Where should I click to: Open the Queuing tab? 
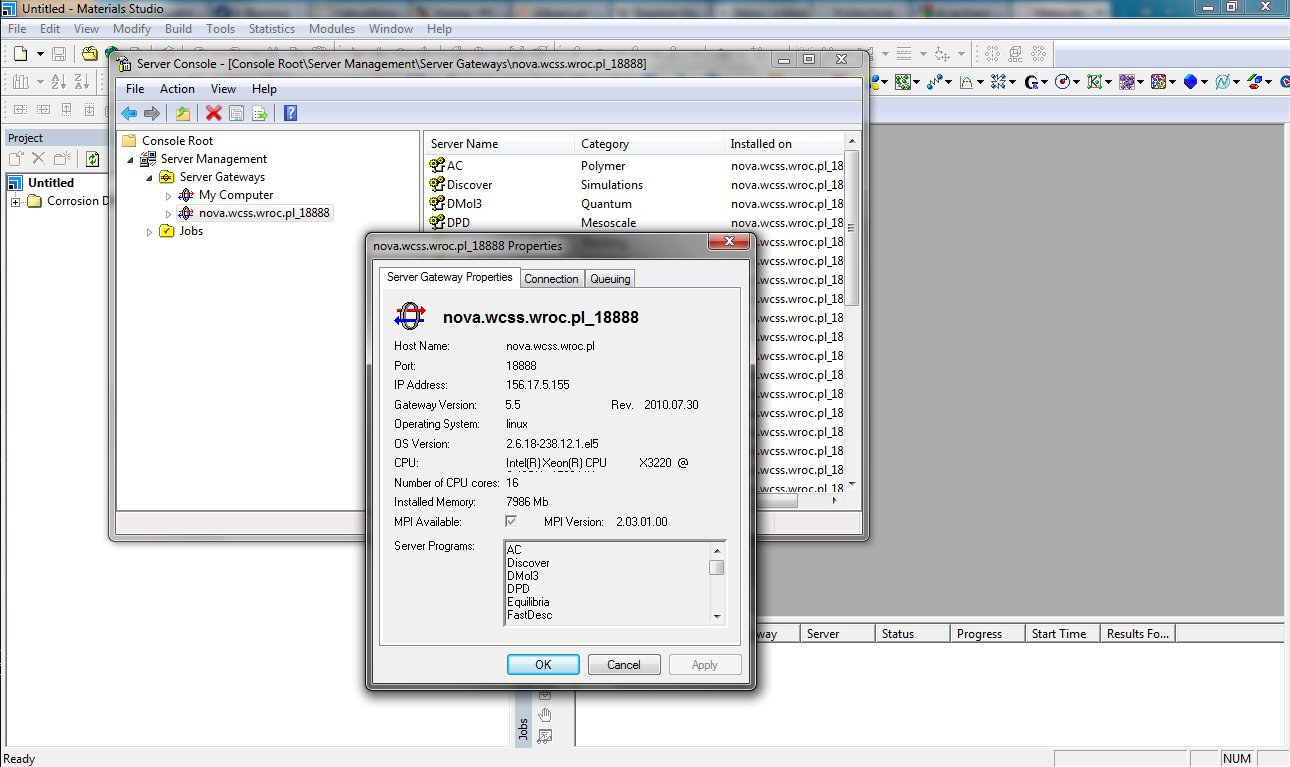pyautogui.click(x=610, y=279)
